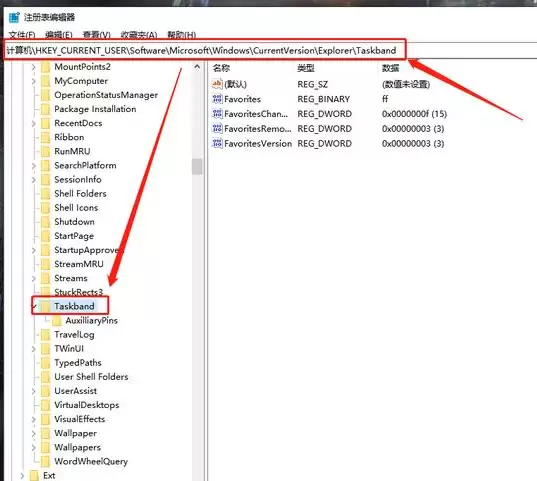Image resolution: width=537 pixels, height=481 pixels.
Task: Click the tree pane scrollbar up arrow
Action: [197, 67]
